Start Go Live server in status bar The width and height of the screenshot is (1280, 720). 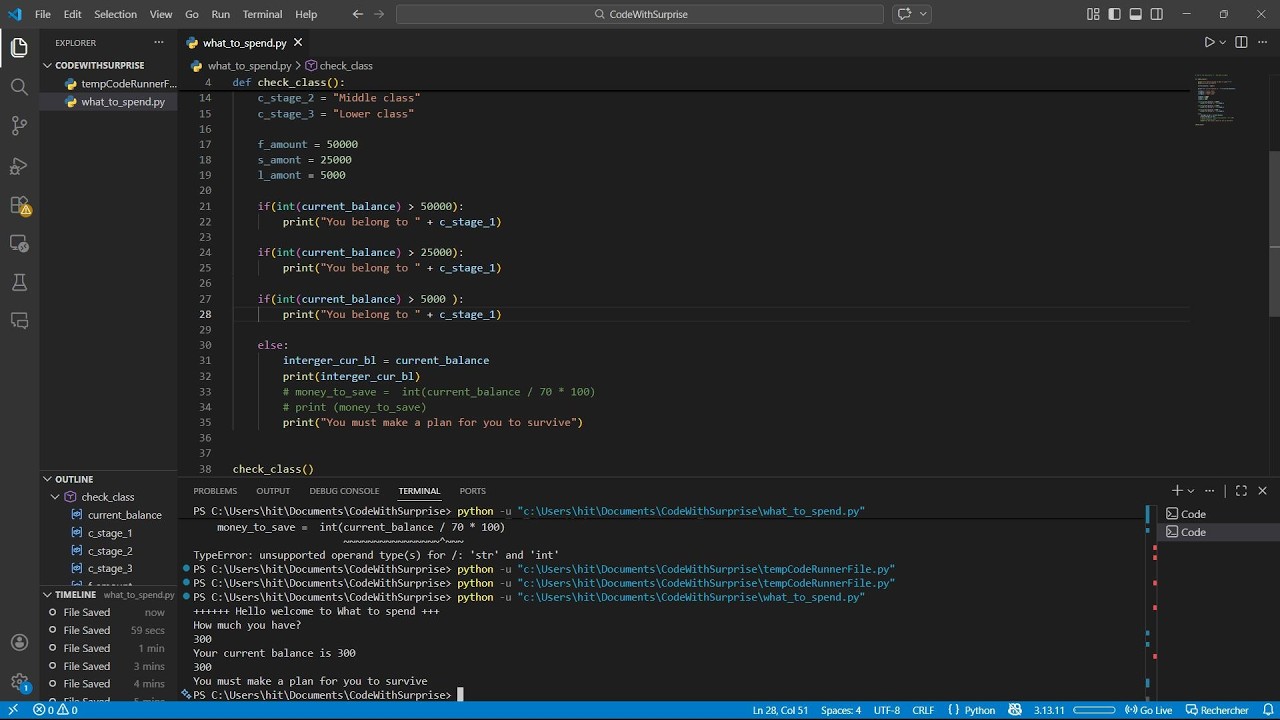point(1148,710)
